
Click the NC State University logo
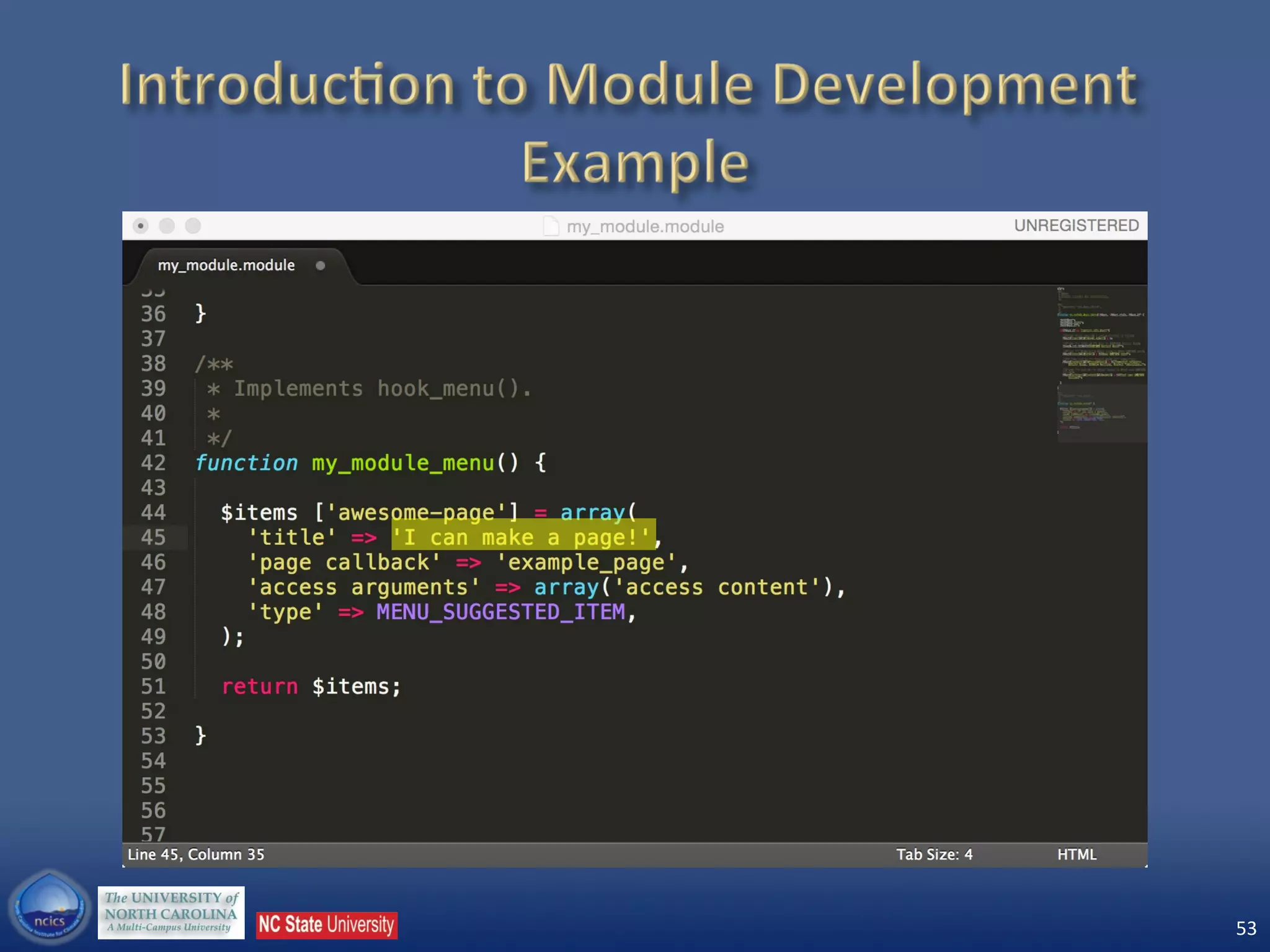pos(327,925)
